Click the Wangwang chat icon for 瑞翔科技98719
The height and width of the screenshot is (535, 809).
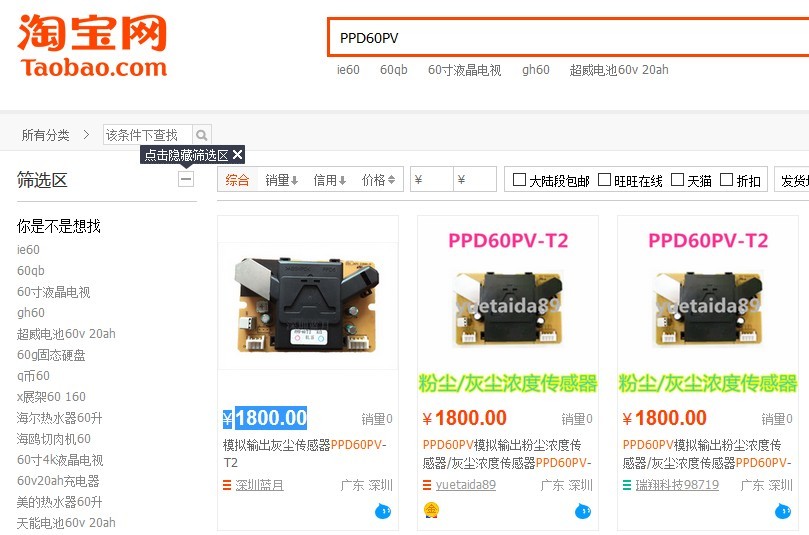[x=783, y=511]
